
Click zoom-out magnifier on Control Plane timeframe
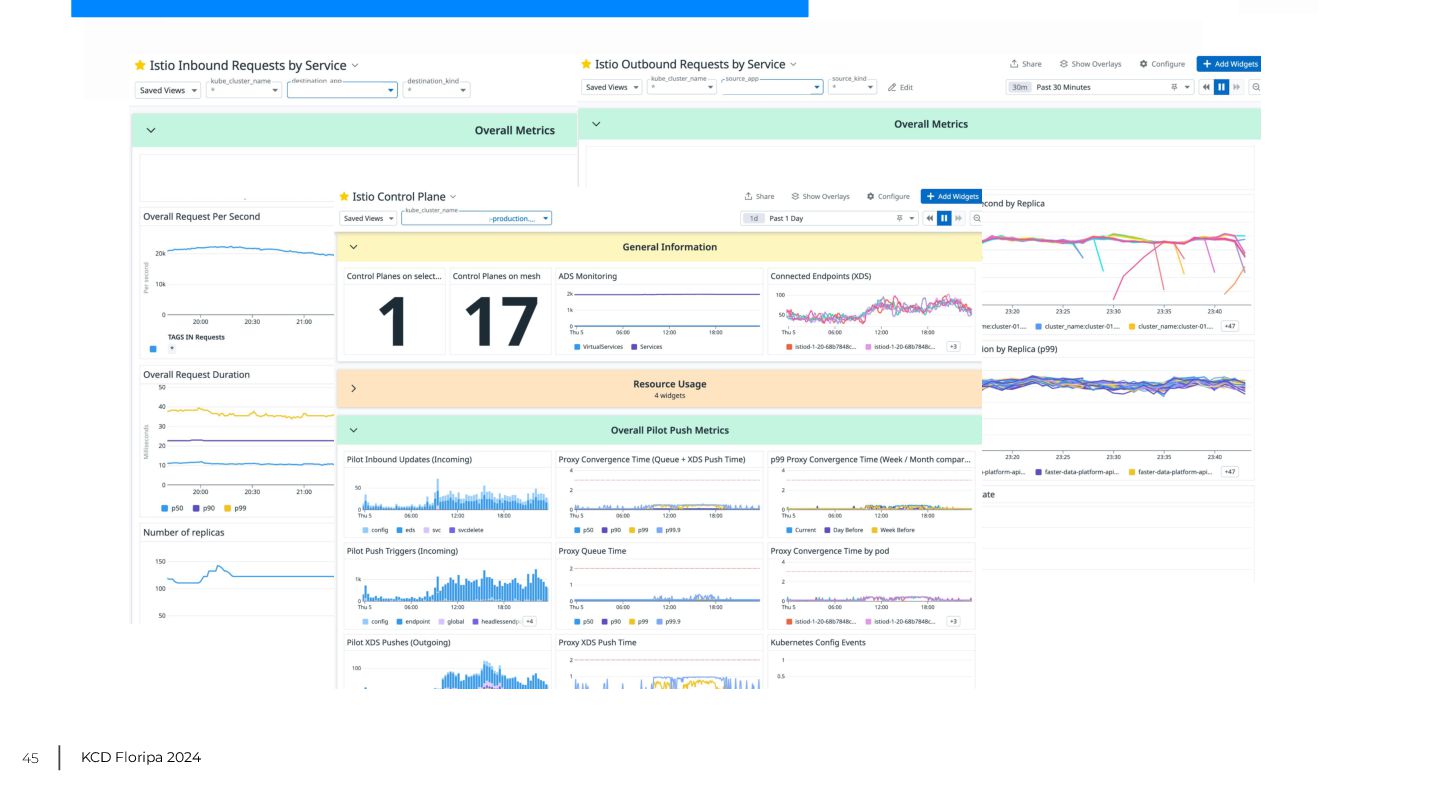tap(977, 218)
